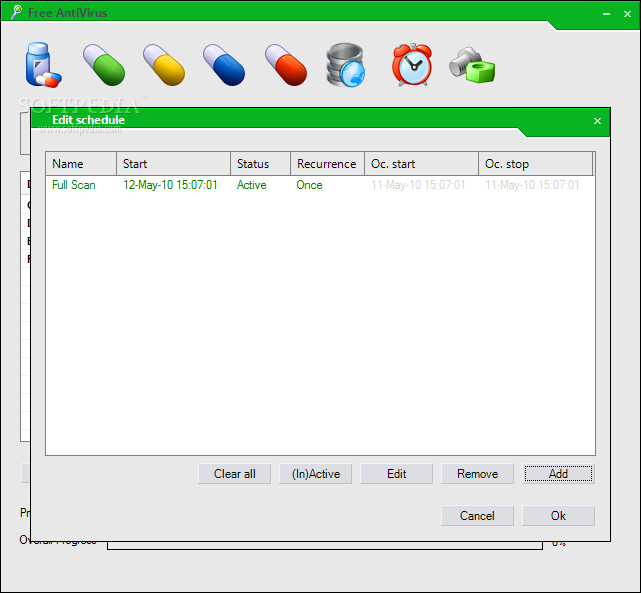Click the Free AntiVirus title bar app icon
The height and width of the screenshot is (593, 641).
pyautogui.click(x=16, y=12)
